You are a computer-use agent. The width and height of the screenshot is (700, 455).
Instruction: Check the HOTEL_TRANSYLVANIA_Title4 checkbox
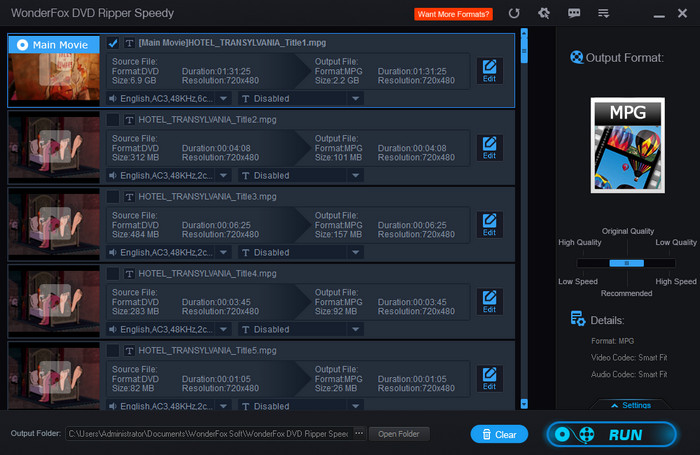(113, 273)
